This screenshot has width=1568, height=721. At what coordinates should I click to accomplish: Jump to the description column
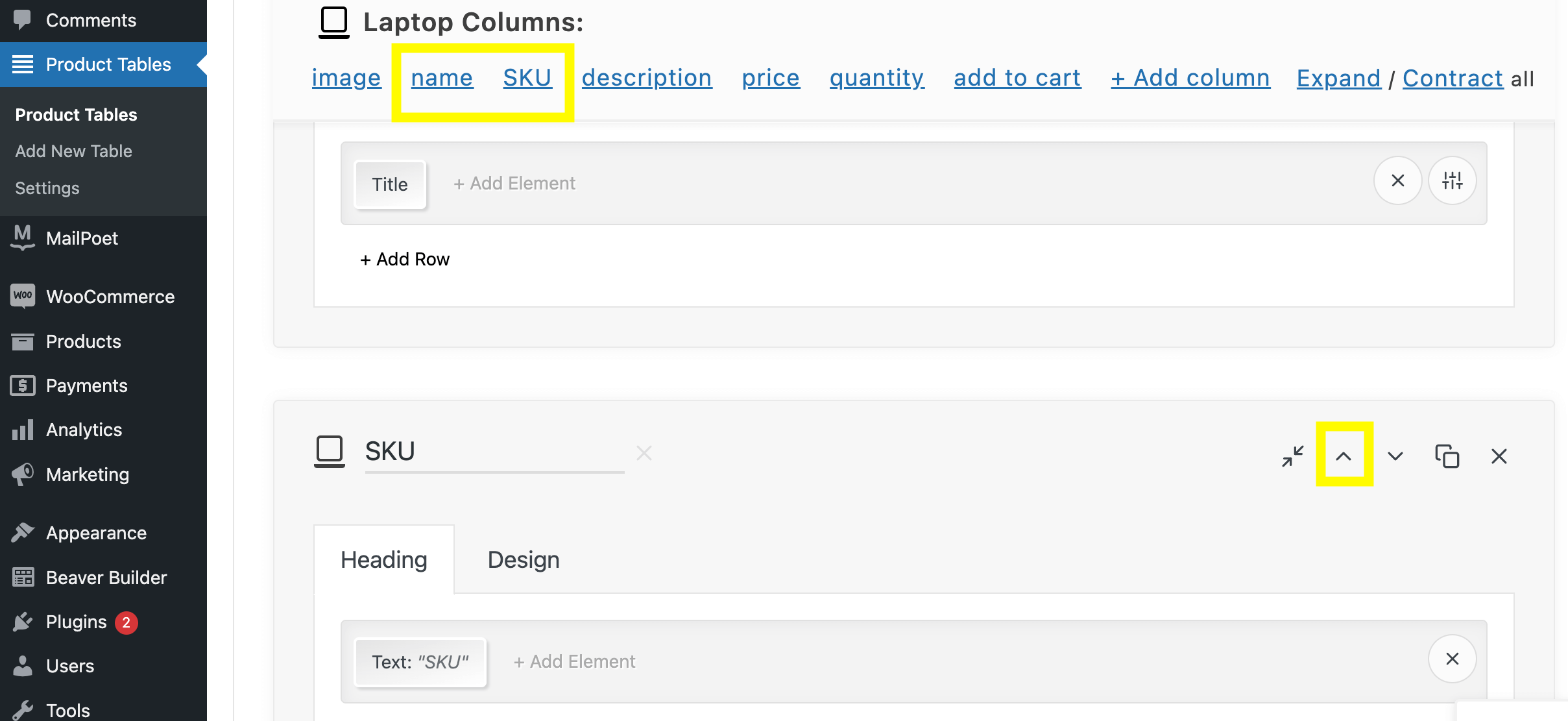647,78
